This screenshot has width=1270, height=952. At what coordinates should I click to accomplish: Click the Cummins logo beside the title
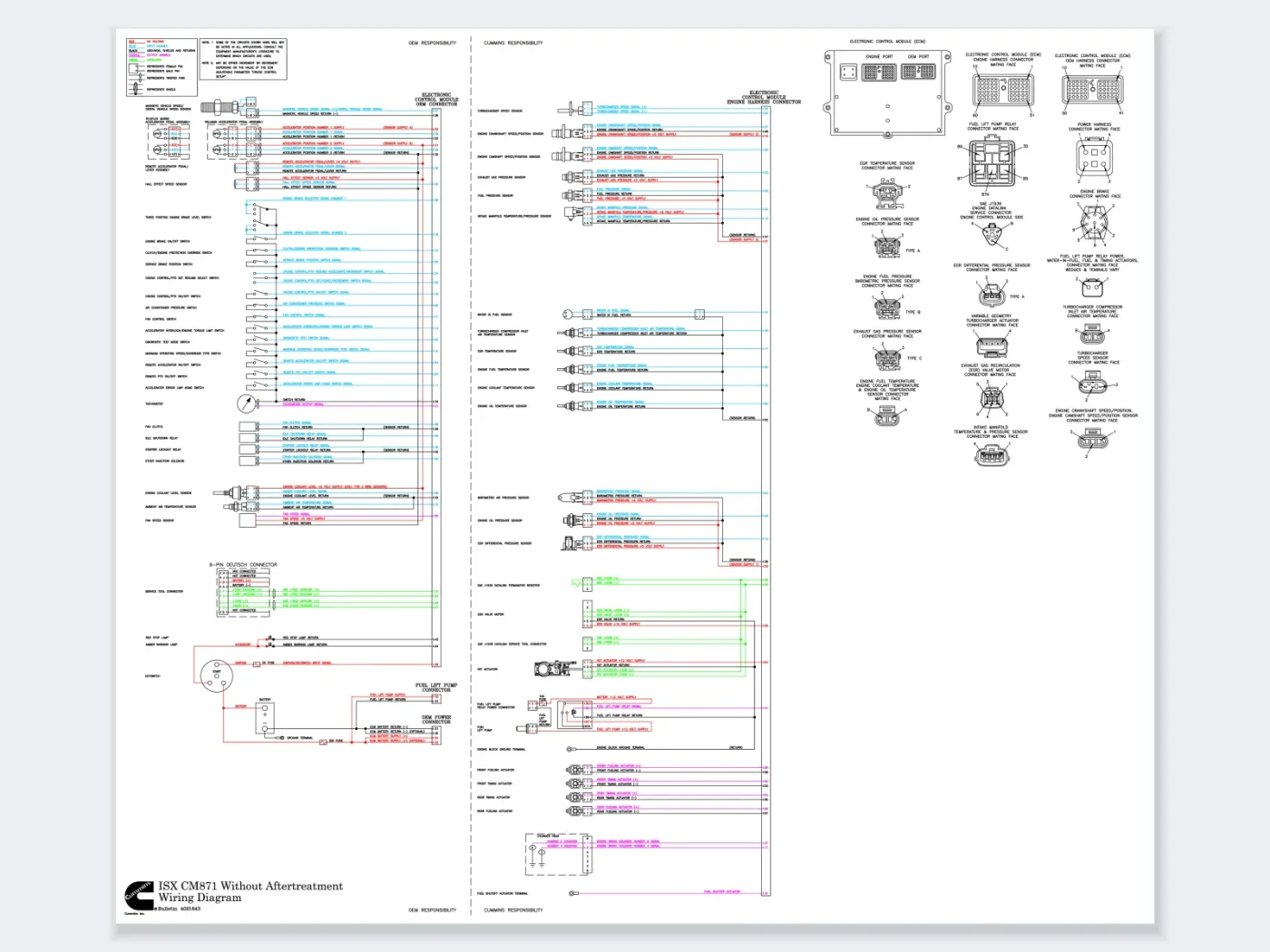(x=139, y=895)
